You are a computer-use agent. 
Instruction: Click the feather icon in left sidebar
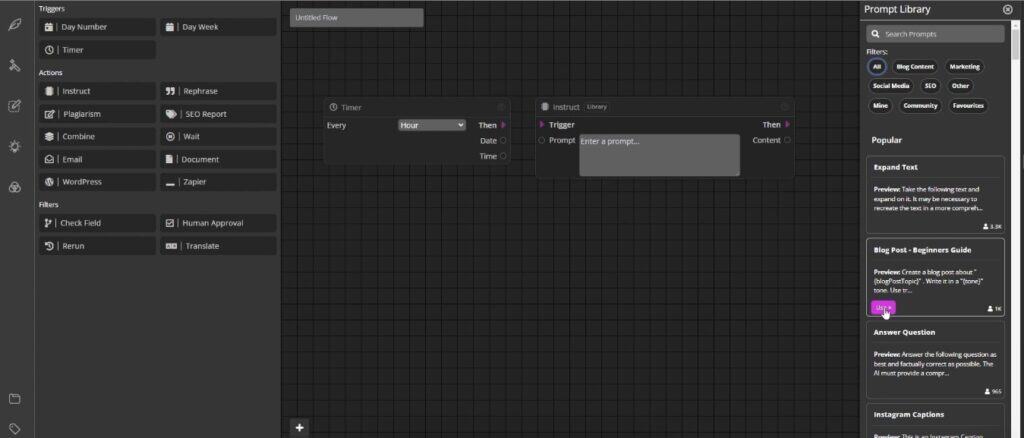14,25
